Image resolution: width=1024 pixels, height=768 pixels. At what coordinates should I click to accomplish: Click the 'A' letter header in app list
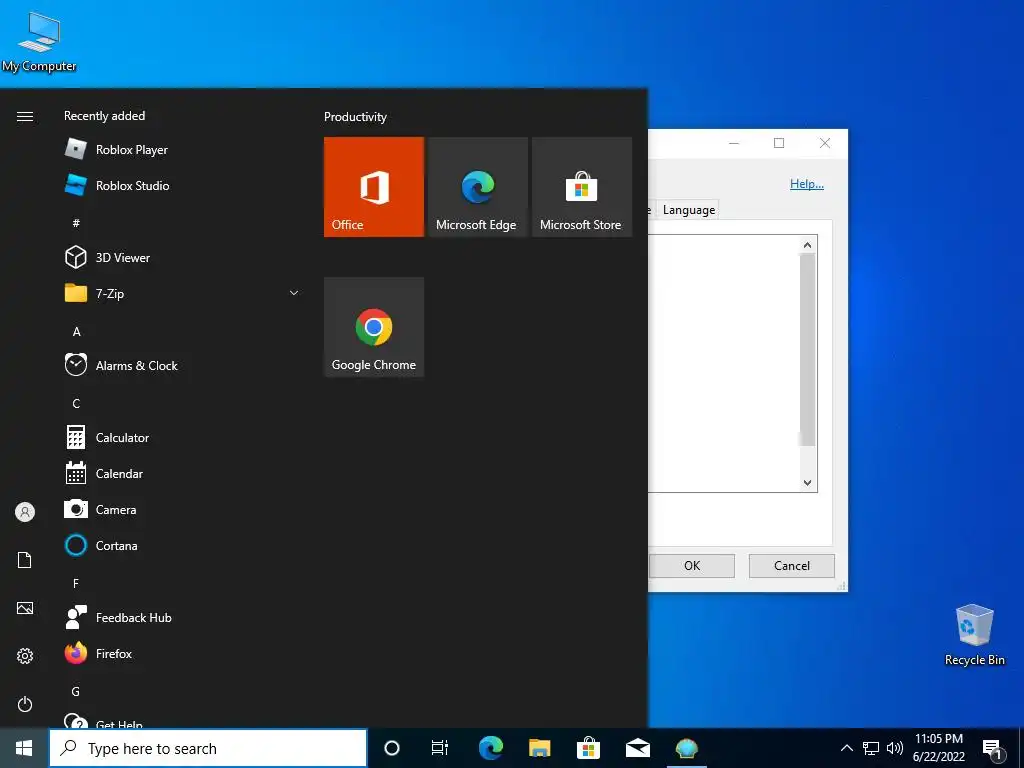(x=76, y=332)
